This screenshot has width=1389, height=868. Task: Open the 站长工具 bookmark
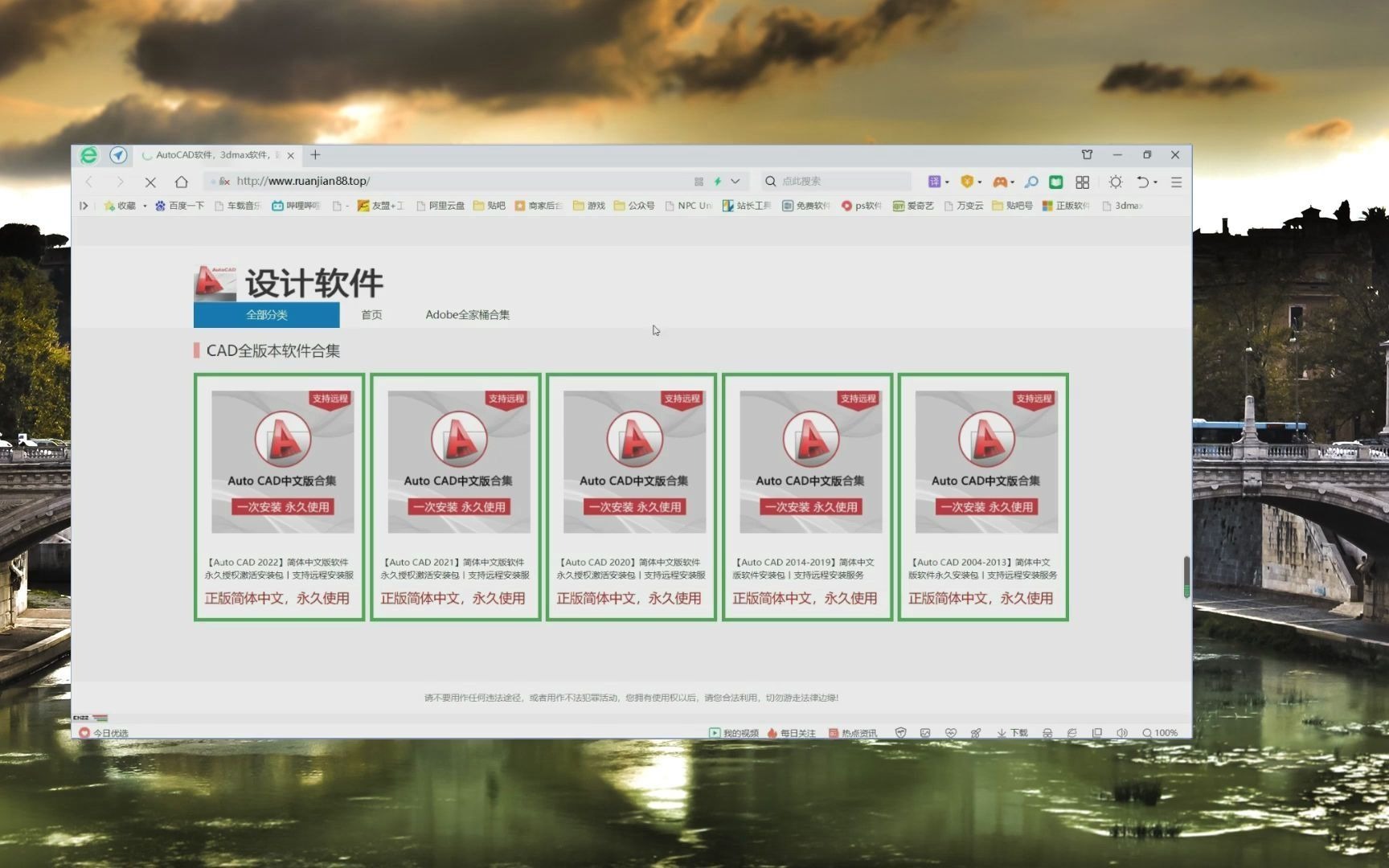[x=747, y=206]
